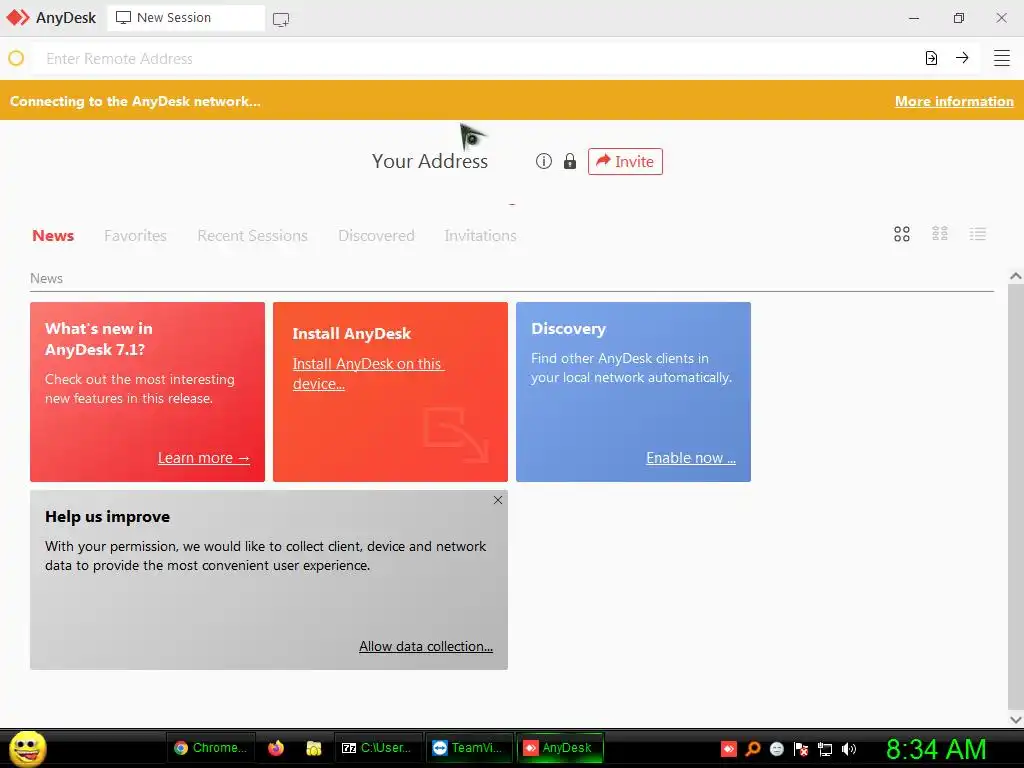Click the AnyDesk taskbar item

[x=560, y=748]
